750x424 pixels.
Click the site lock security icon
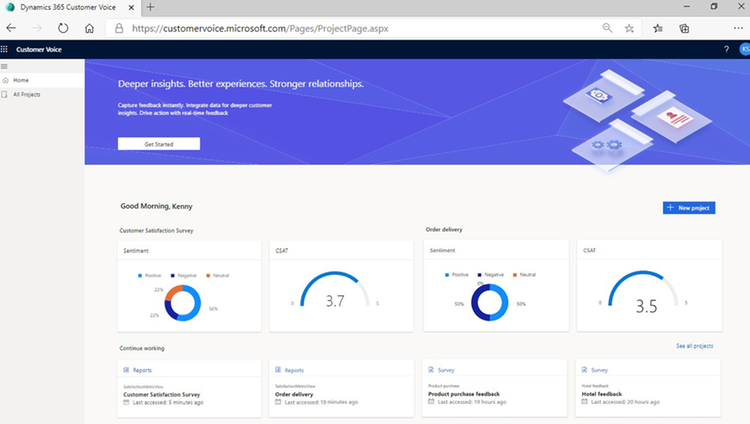119,29
